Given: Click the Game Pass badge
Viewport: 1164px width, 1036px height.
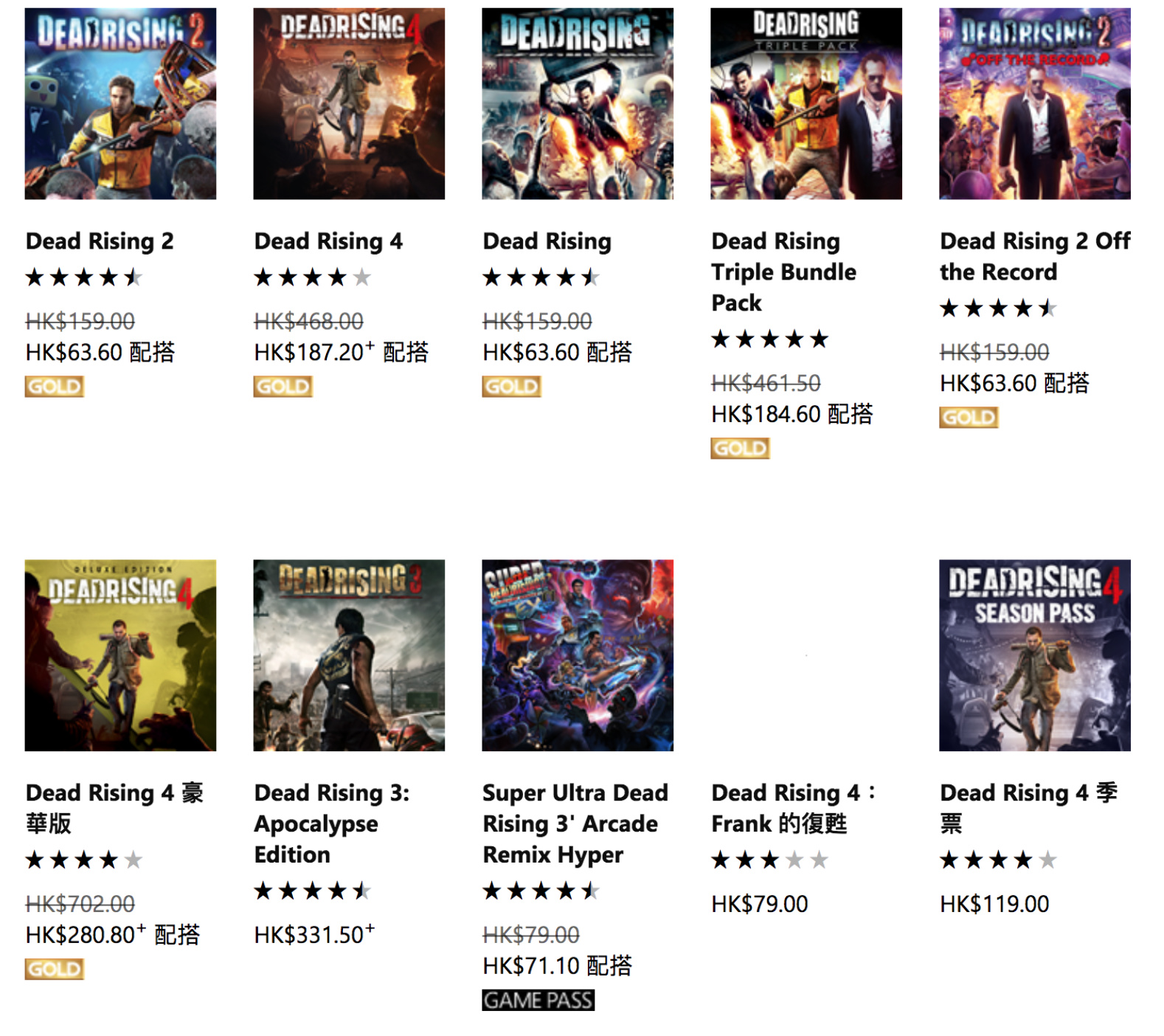Looking at the screenshot, I should point(538,1001).
